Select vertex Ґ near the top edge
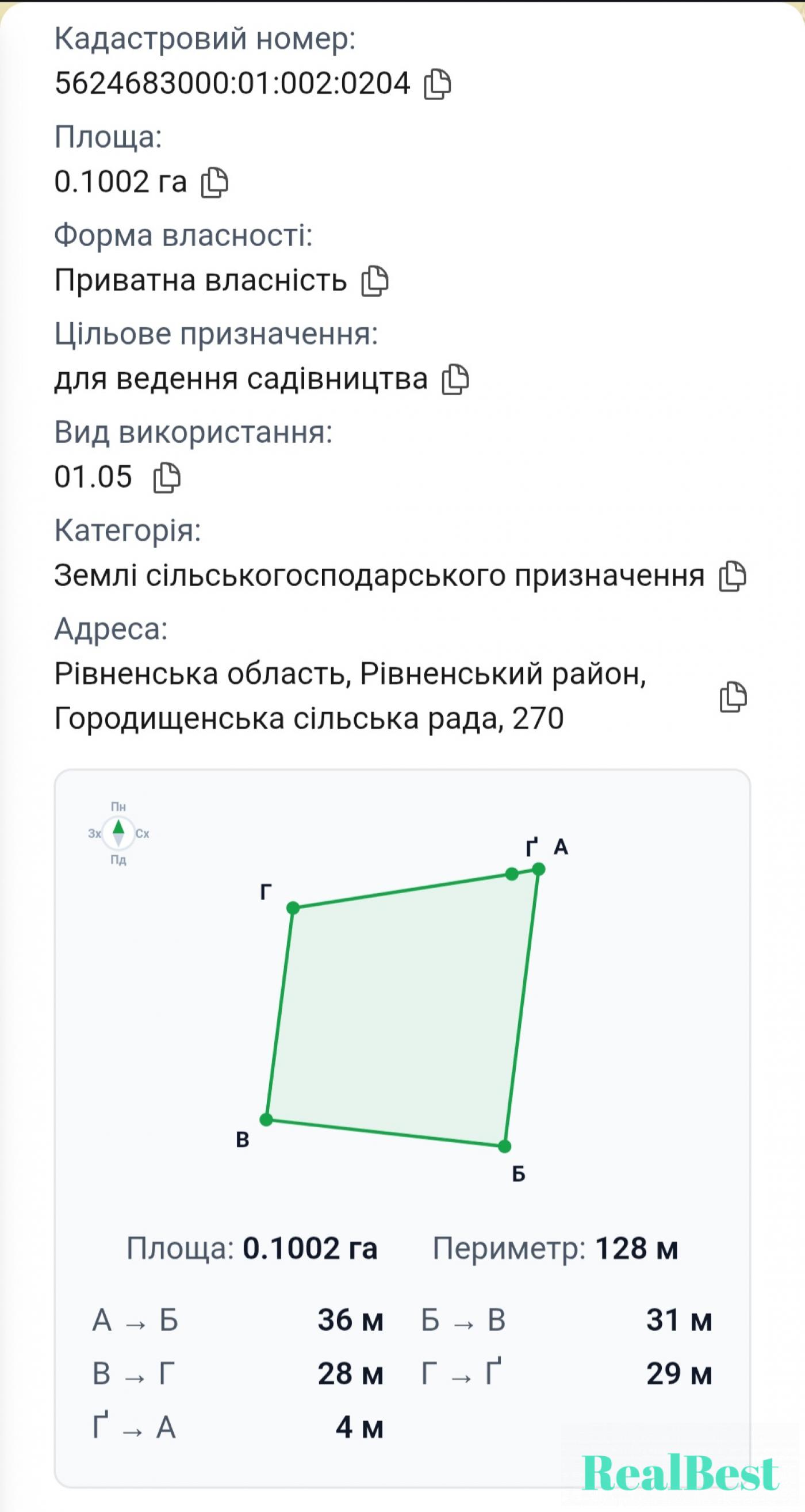This screenshot has width=805, height=1512. click(x=512, y=874)
